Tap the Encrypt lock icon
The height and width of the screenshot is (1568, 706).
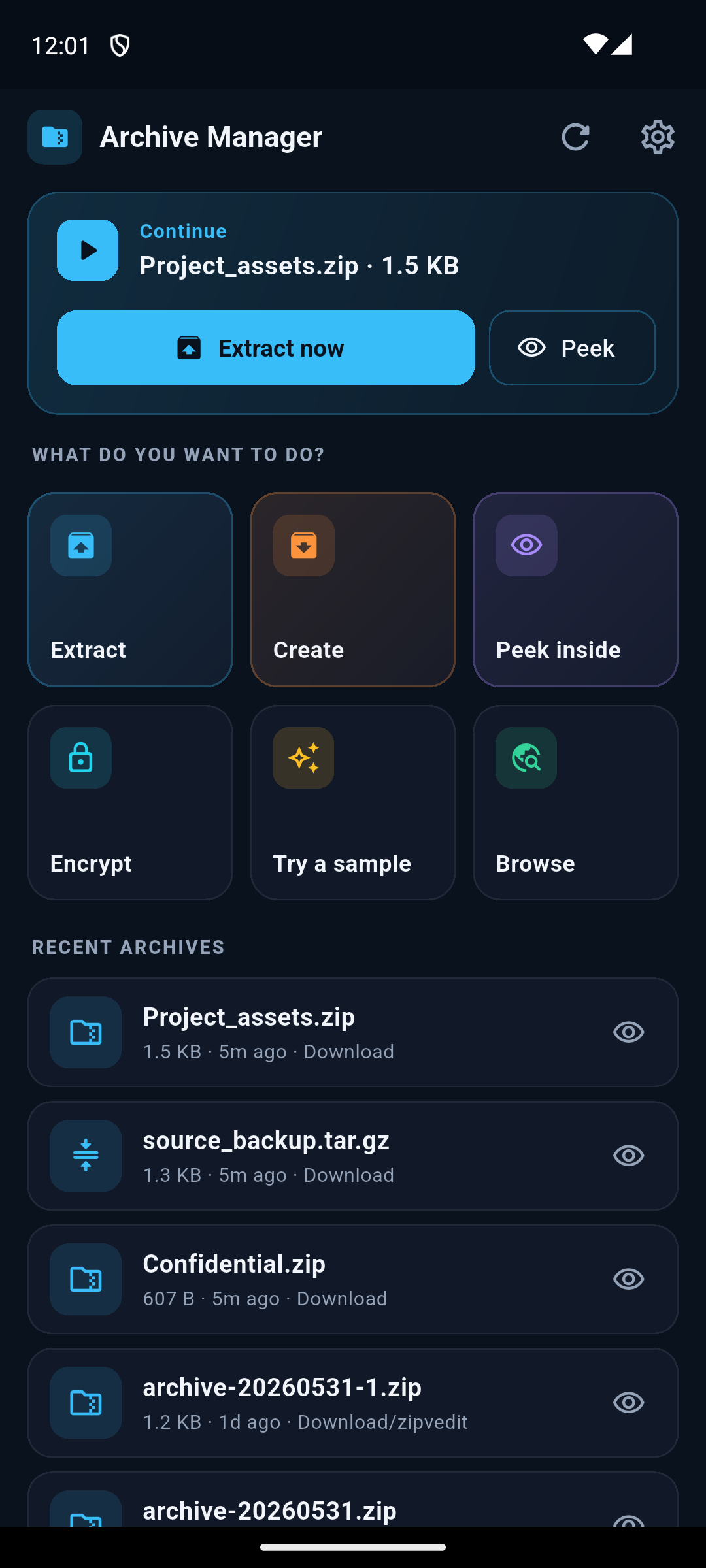(x=81, y=758)
